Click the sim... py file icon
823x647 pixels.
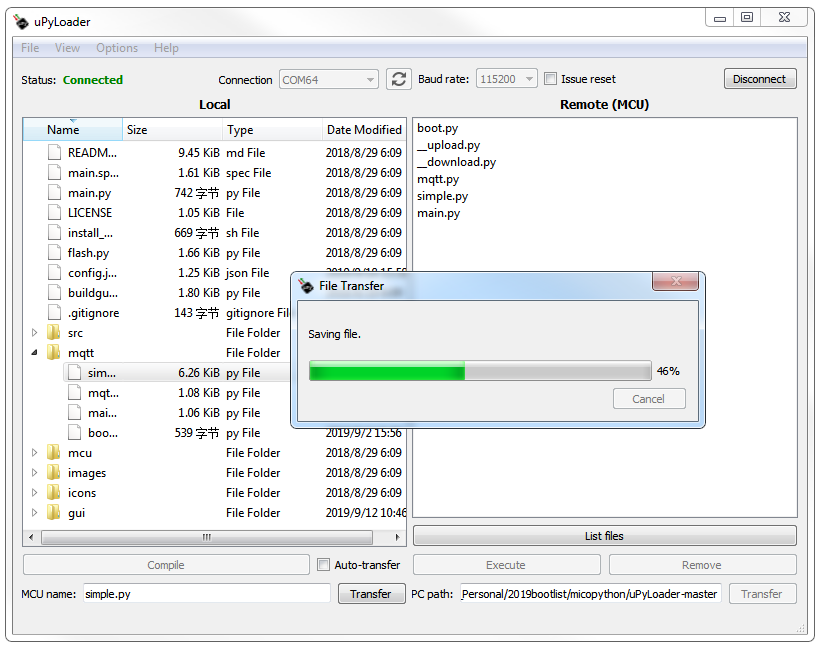tap(75, 373)
